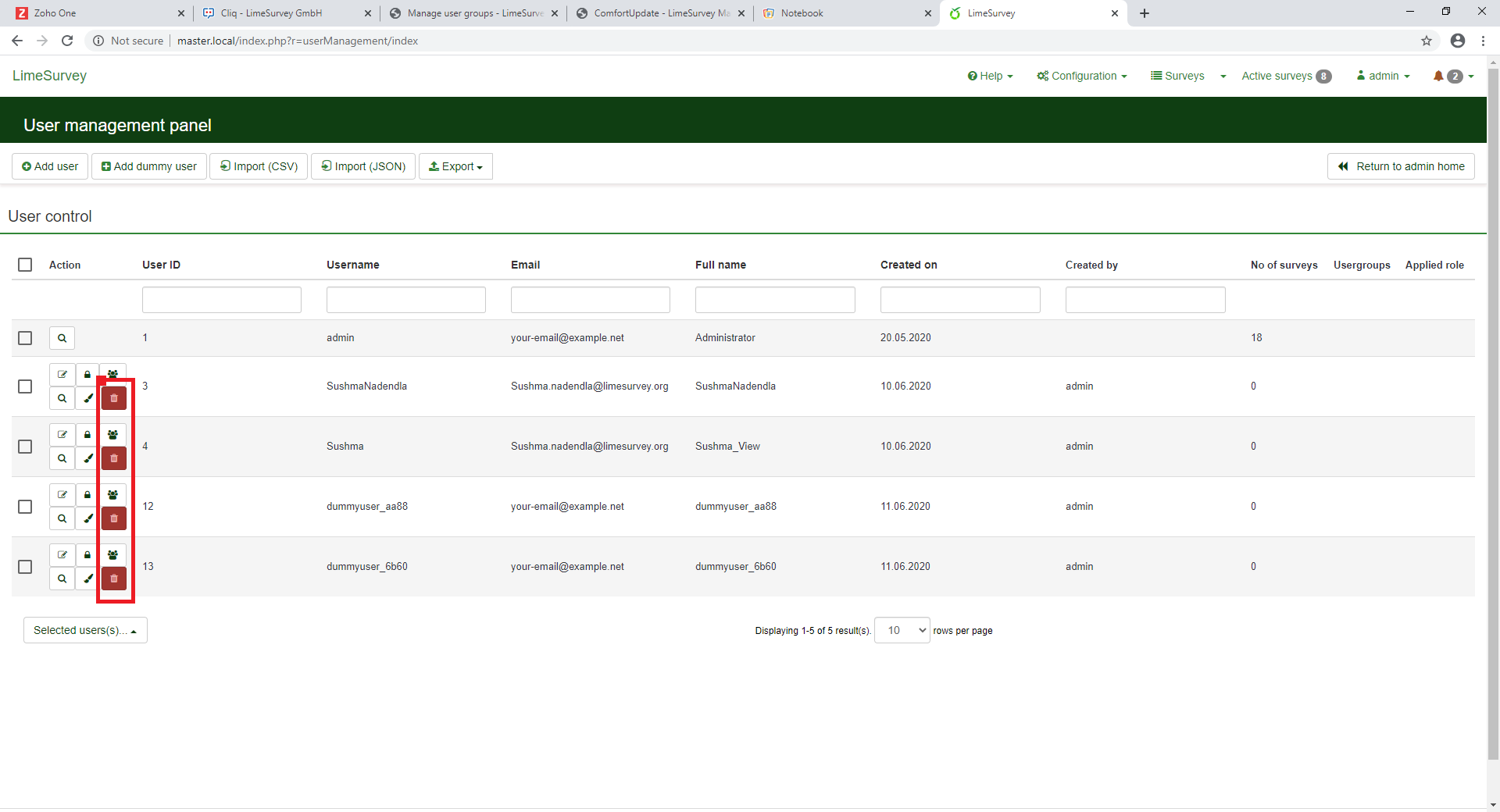Screen dimensions: 1500x812
Task: Check the box for admin user row
Action: [x=25, y=338]
